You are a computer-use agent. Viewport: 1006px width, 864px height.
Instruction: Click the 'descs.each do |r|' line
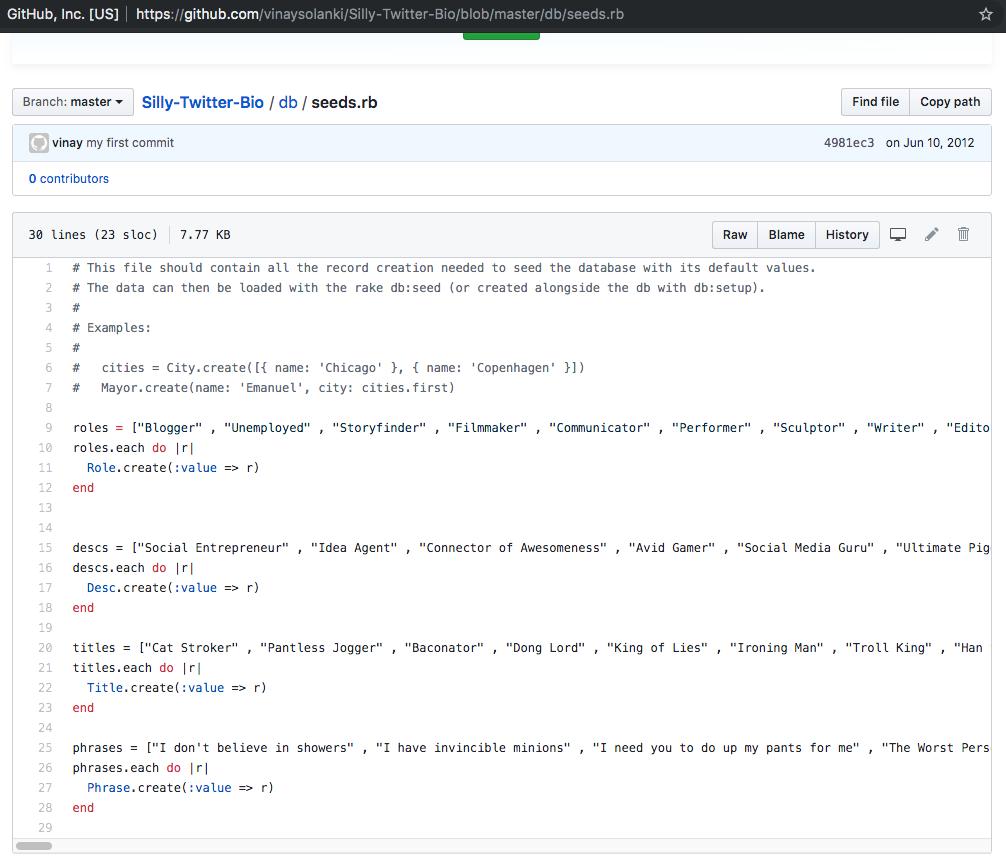133,568
